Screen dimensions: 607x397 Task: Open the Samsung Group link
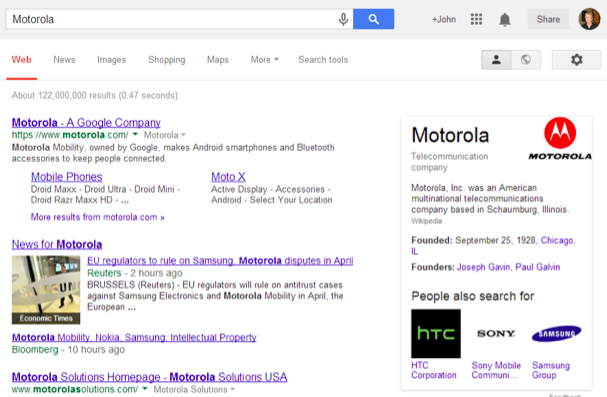(550, 370)
